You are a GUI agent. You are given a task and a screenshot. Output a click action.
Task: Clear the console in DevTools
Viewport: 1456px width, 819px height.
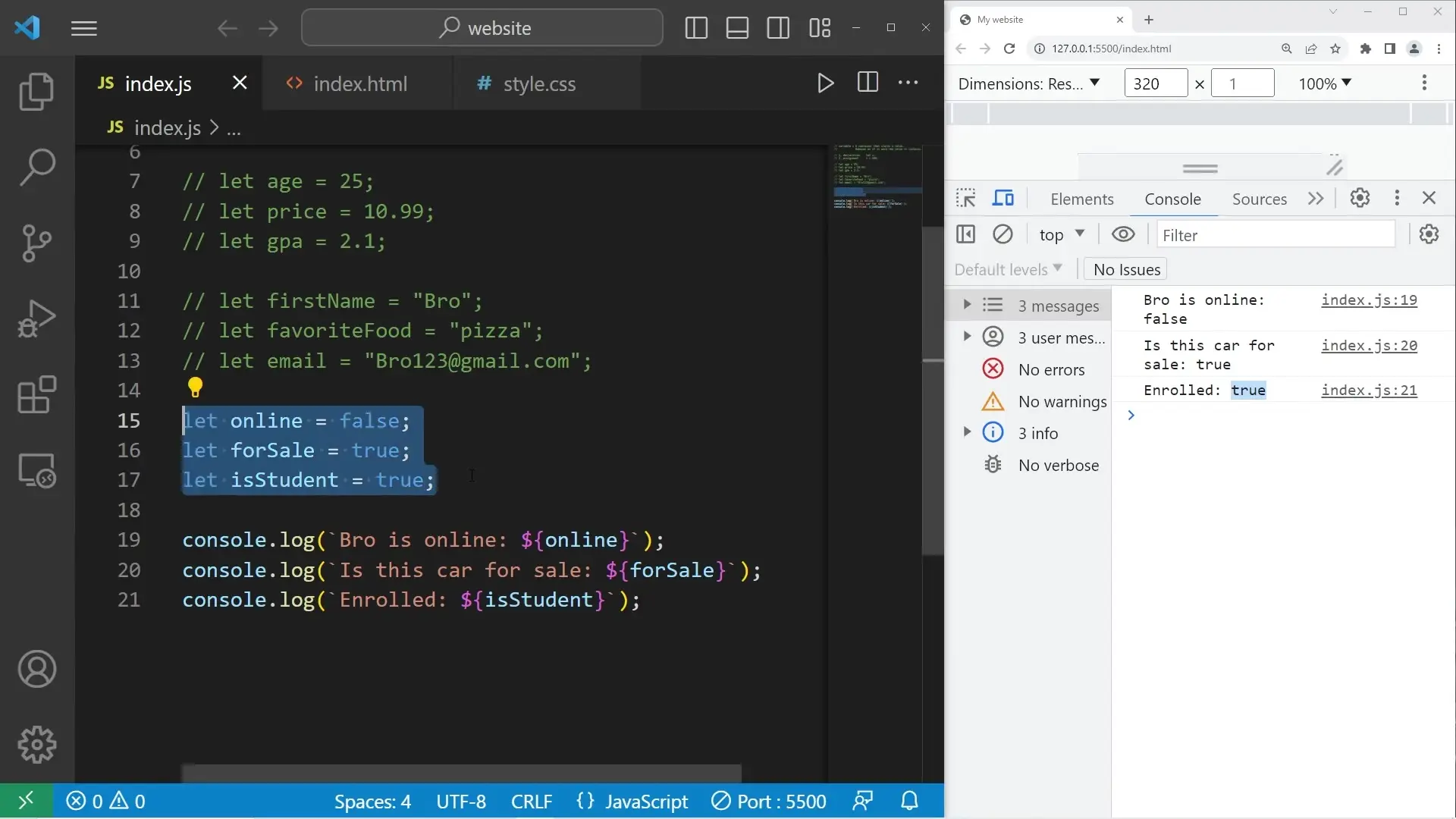coord(1003,234)
